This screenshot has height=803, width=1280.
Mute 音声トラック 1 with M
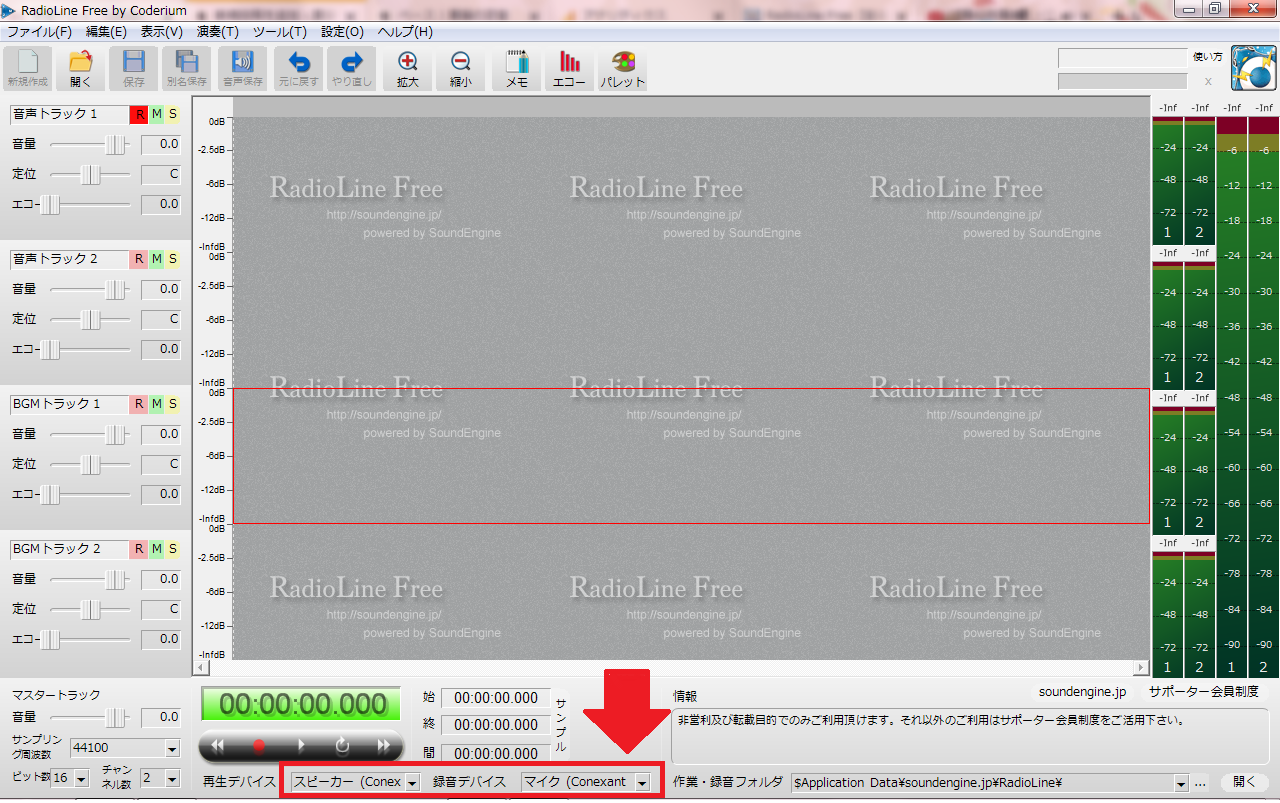click(x=156, y=114)
